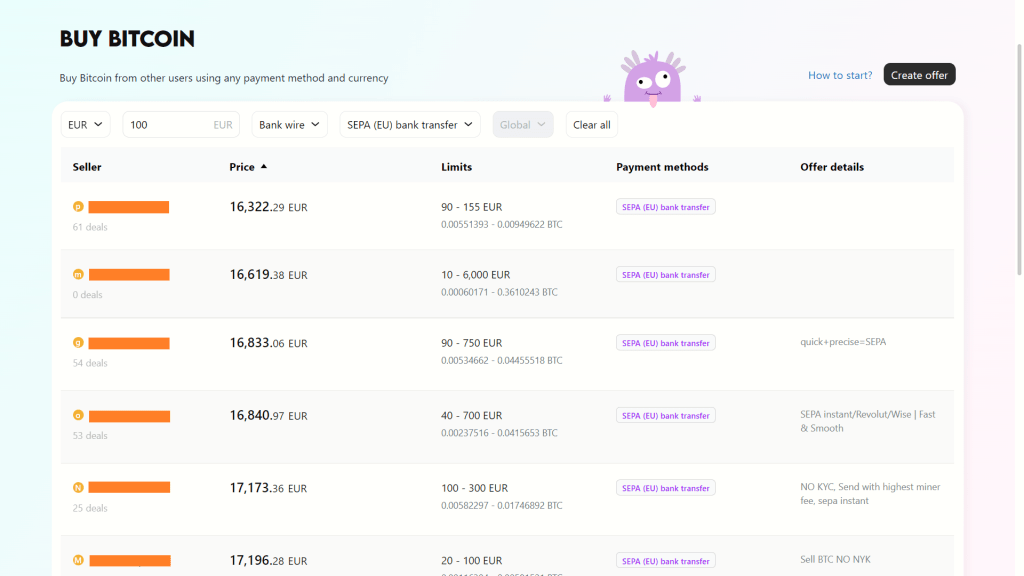Viewport: 1024px width, 576px height.
Task: Click the seller avatar with 54 deals
Action: coord(78,343)
